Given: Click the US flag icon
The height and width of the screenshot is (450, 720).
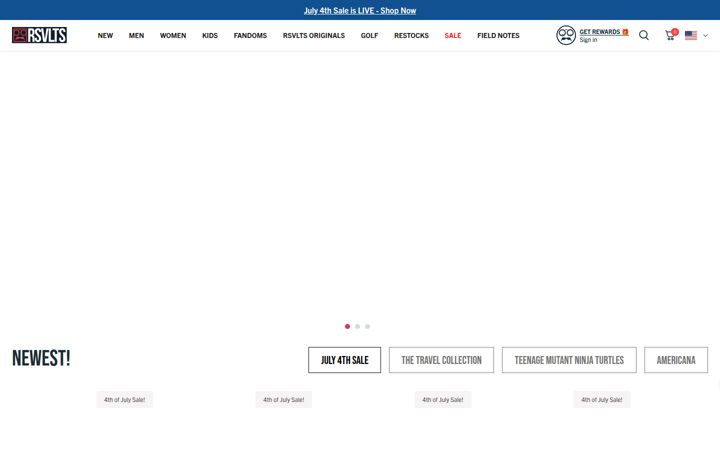Looking at the screenshot, I should tap(691, 35).
